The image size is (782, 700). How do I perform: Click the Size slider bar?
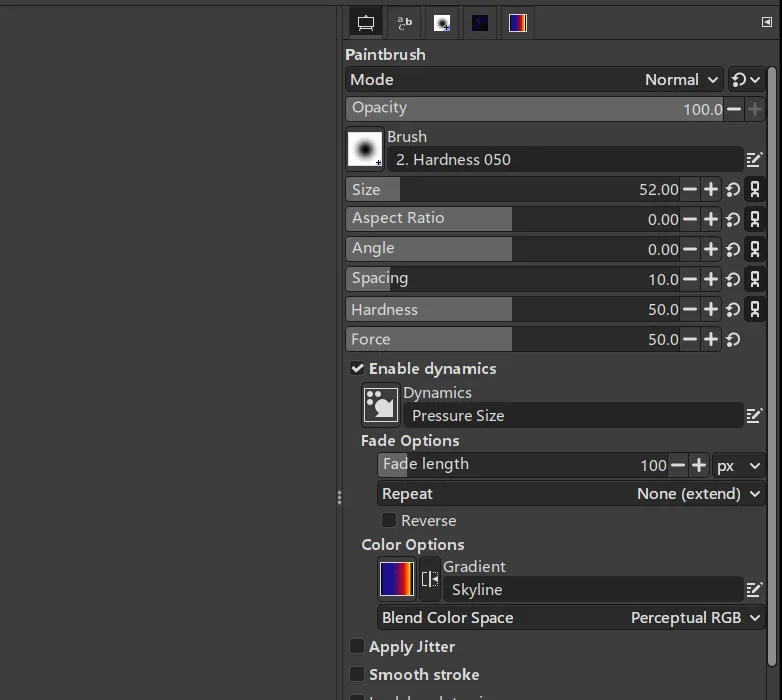pos(513,189)
